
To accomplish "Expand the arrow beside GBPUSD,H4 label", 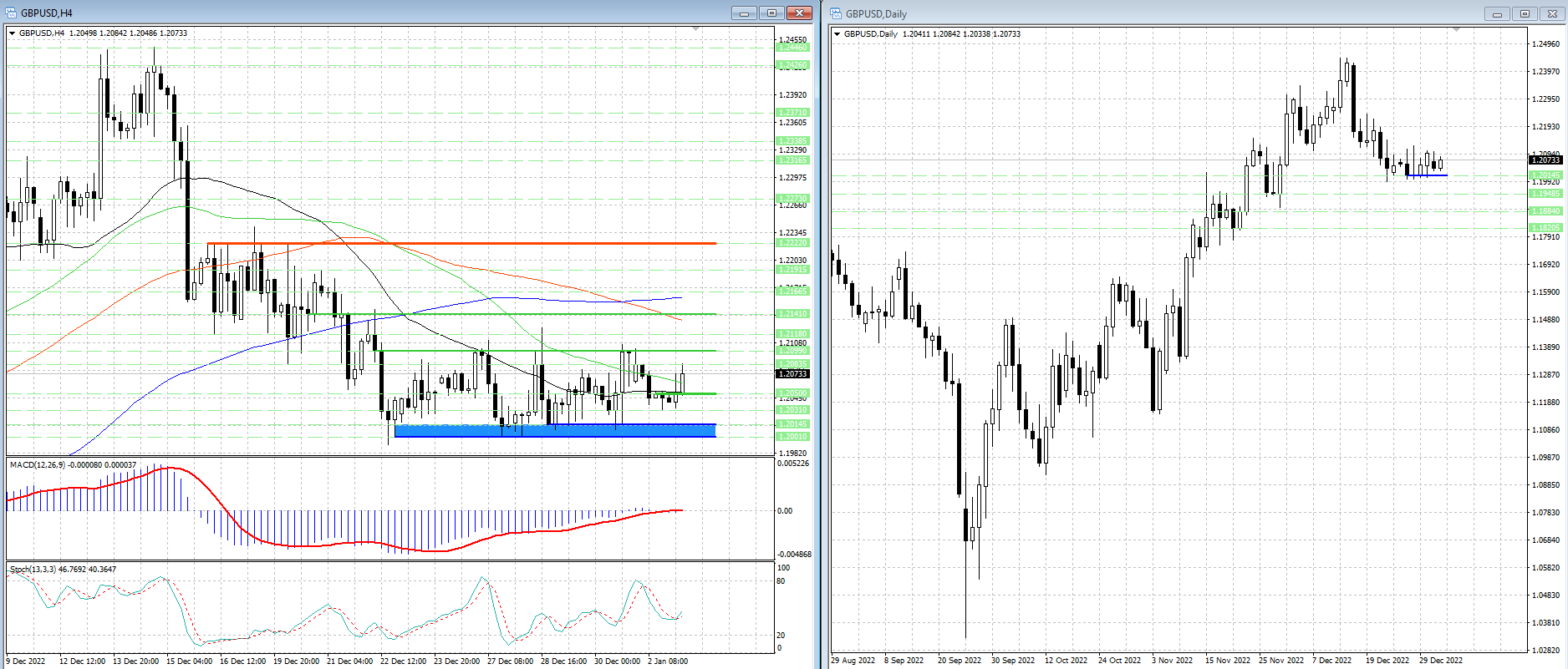I will (x=13, y=33).
